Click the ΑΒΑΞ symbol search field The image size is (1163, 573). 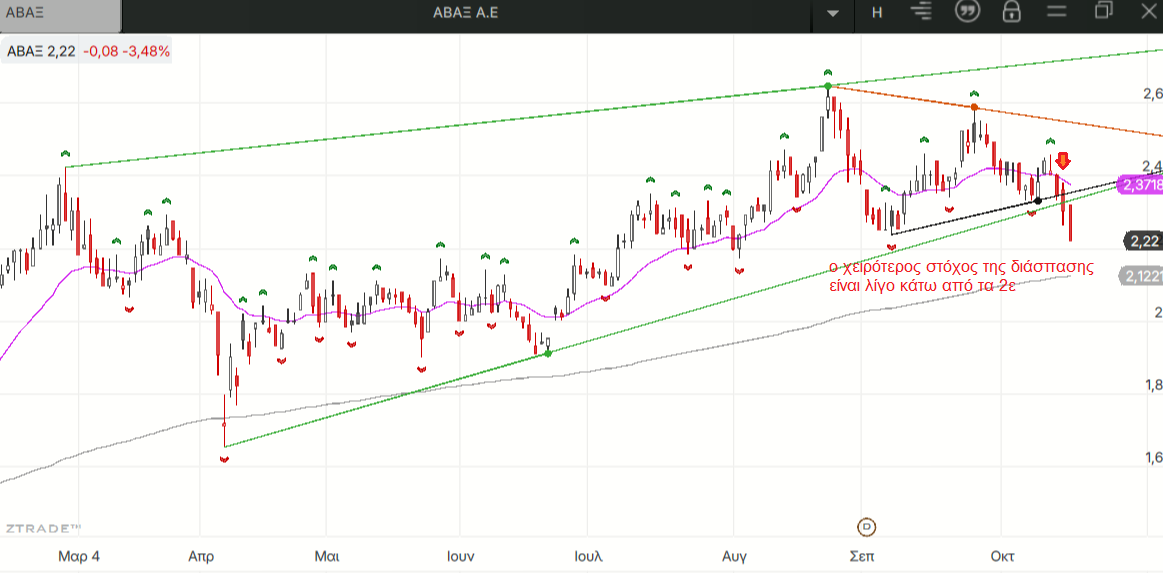coord(60,13)
